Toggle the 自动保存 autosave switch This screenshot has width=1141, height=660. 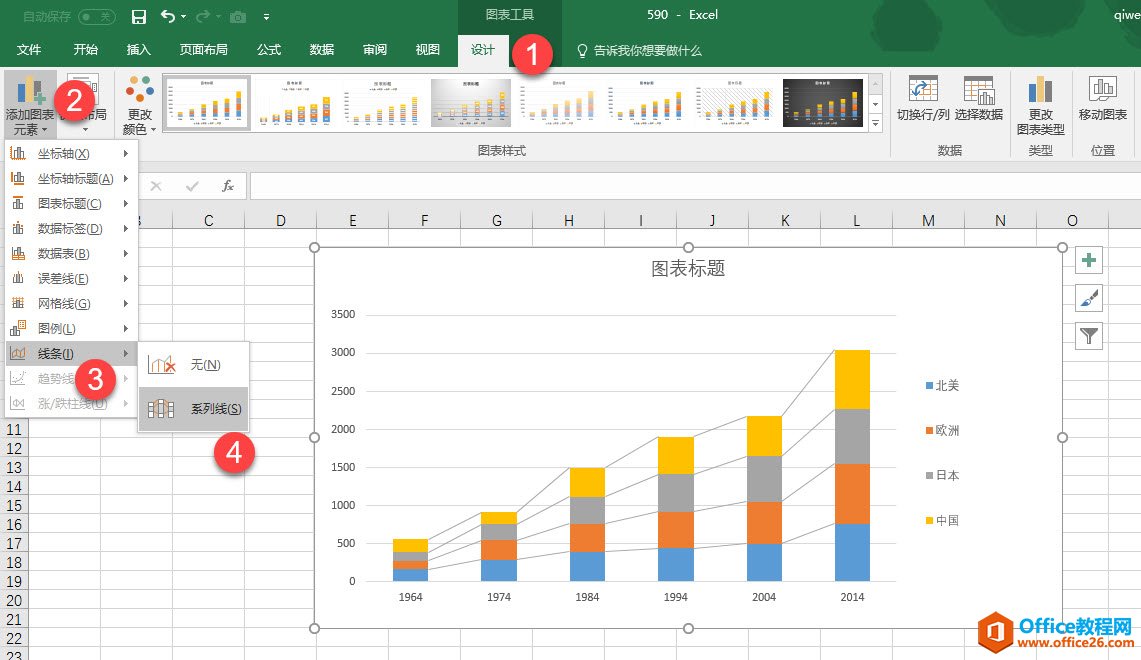(x=96, y=17)
